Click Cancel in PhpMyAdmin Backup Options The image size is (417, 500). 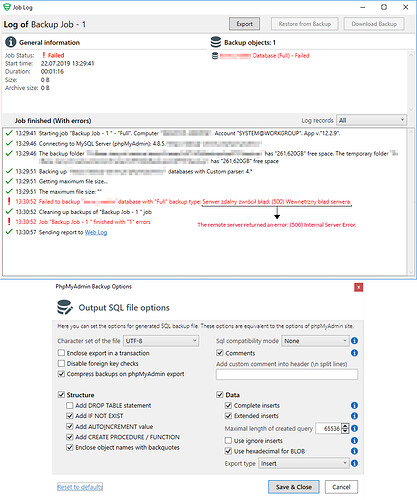click(x=341, y=487)
